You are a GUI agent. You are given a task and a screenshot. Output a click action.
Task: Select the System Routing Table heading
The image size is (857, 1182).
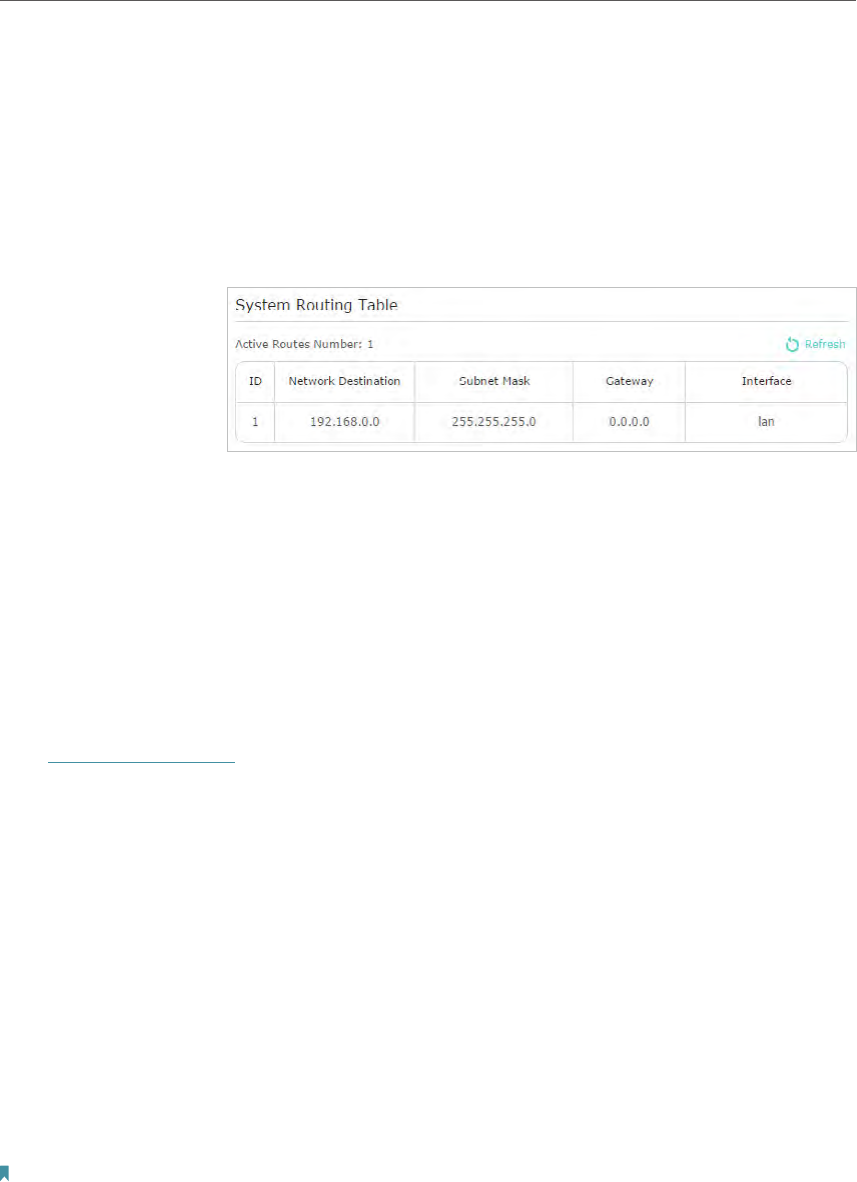point(317,305)
